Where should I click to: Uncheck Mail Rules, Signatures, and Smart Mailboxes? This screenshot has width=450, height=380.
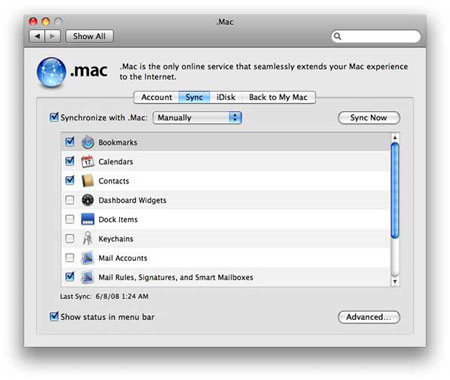(x=70, y=277)
